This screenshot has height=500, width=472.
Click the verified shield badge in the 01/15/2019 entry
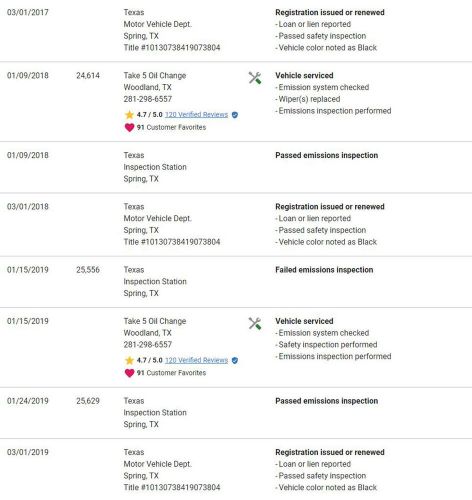(x=235, y=360)
